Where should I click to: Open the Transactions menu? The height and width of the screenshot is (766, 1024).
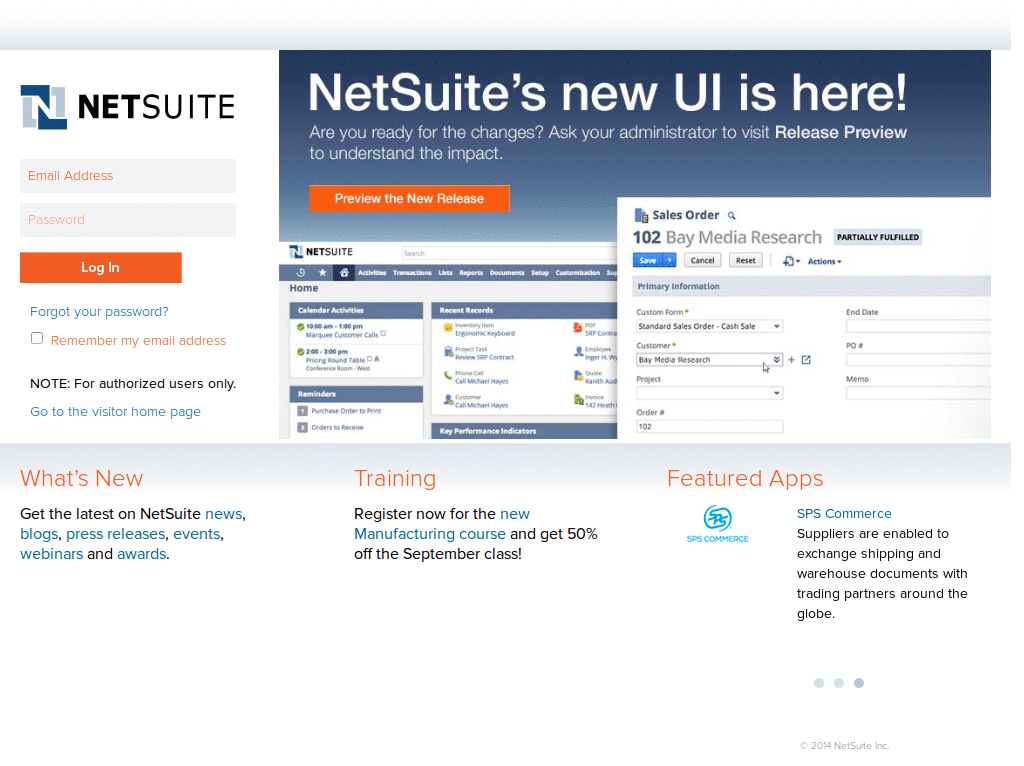pyautogui.click(x=413, y=273)
